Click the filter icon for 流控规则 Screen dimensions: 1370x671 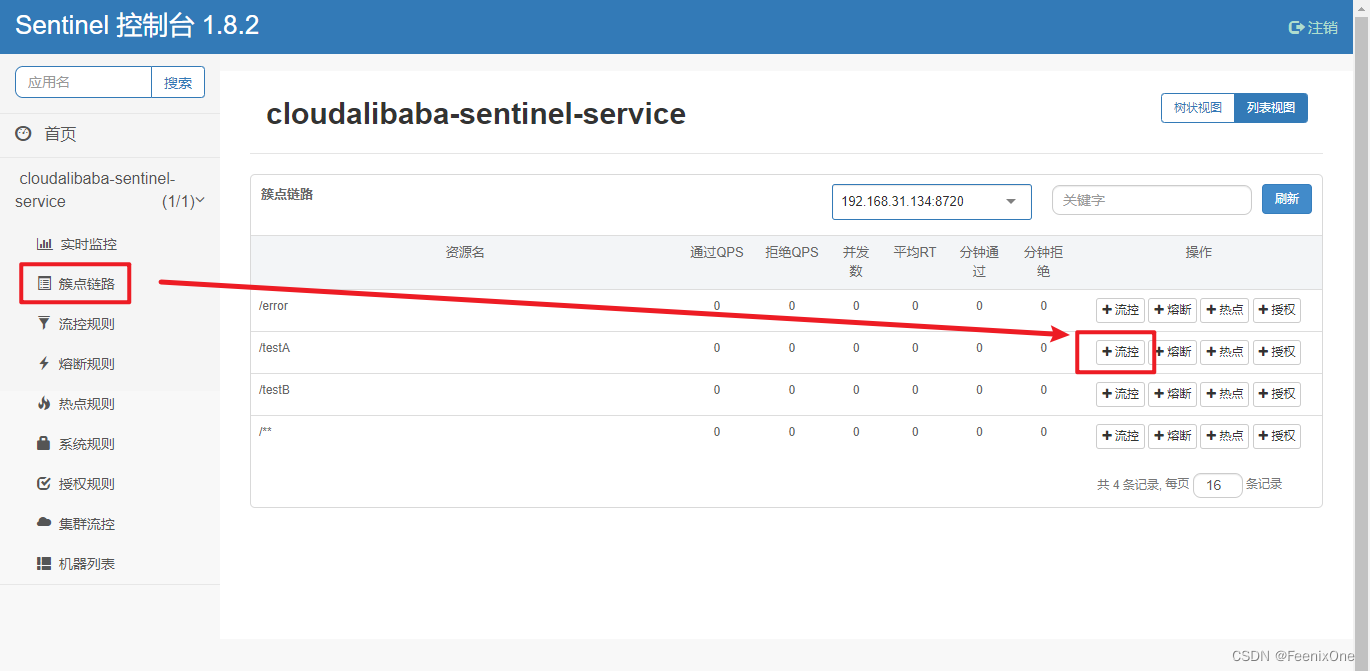(44, 323)
